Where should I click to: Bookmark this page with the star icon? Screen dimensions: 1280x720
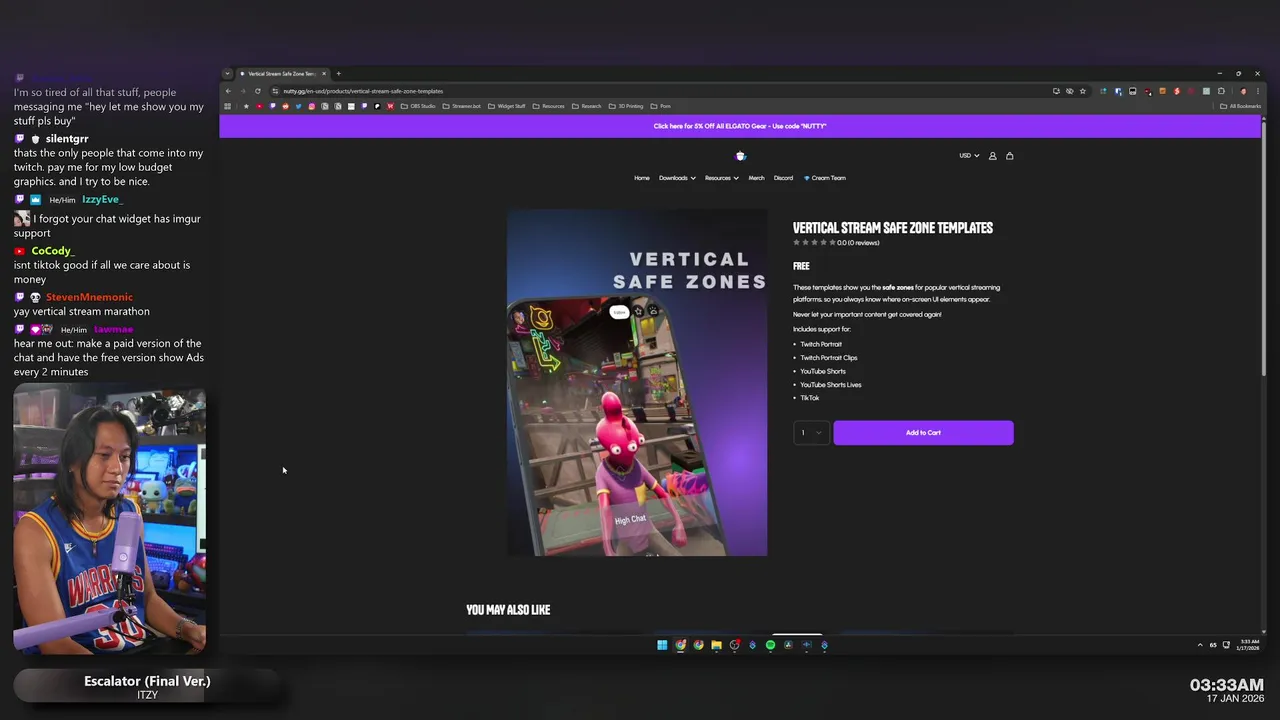click(x=1083, y=91)
